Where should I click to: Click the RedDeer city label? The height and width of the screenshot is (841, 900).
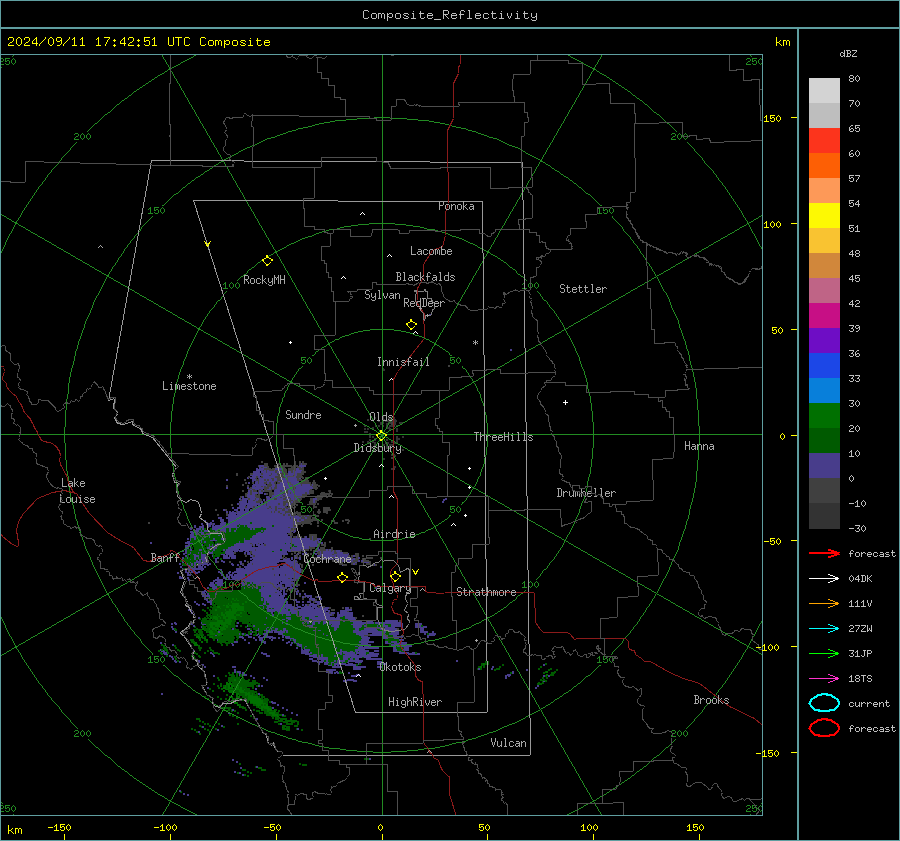click(x=424, y=303)
